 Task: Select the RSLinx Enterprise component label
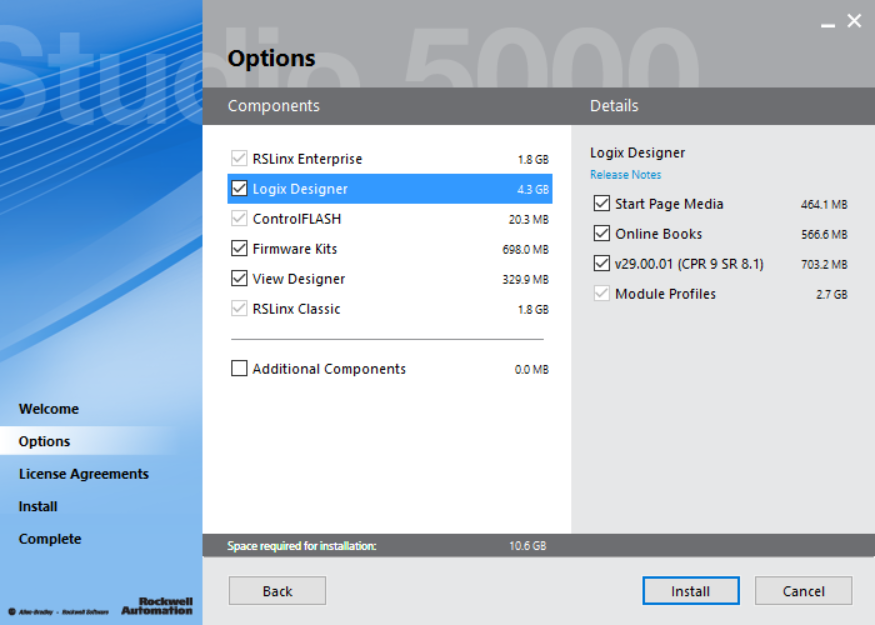point(307,159)
